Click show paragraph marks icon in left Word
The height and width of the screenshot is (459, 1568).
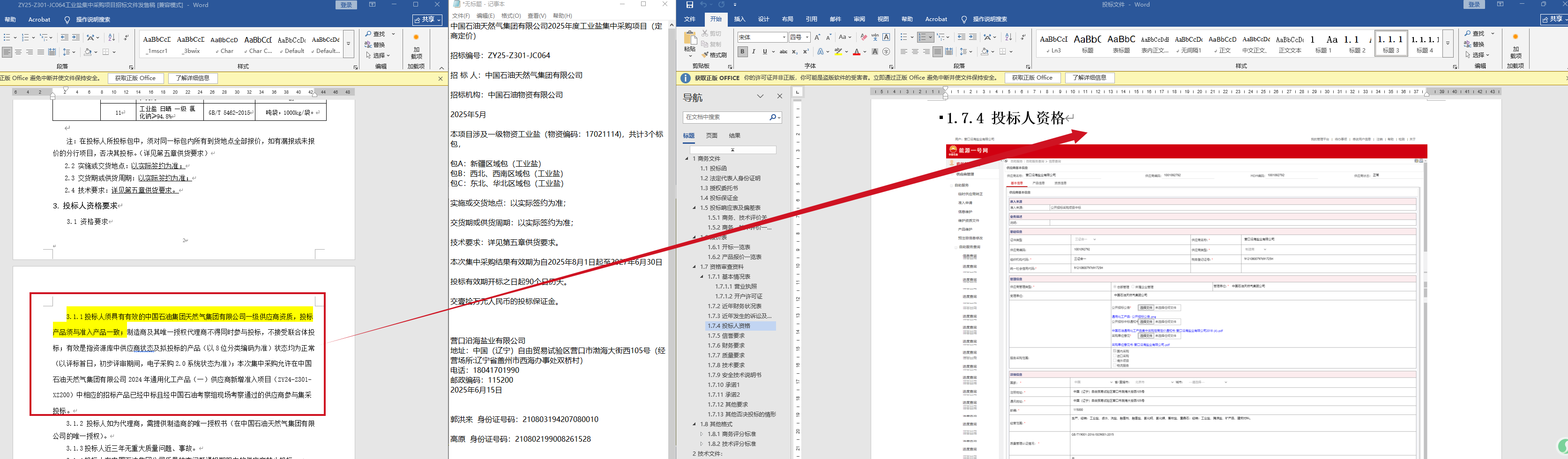point(126,38)
